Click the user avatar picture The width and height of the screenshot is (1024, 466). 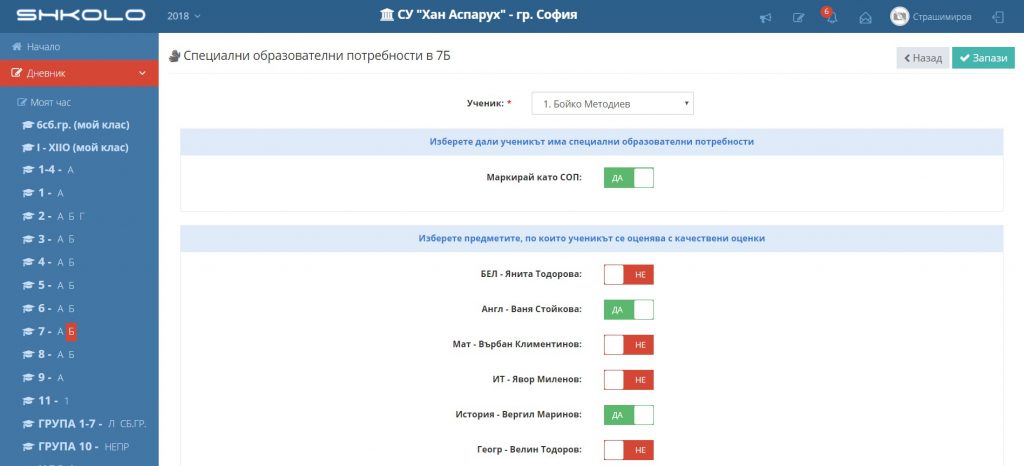tap(899, 17)
